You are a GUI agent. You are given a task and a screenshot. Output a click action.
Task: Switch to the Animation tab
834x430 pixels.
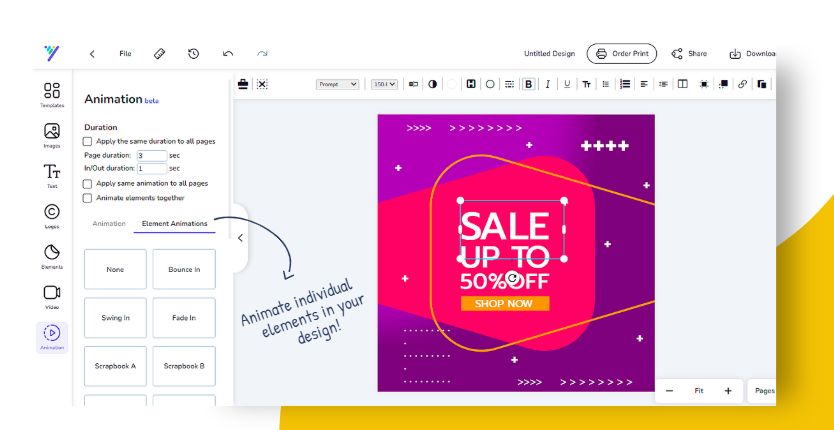[x=109, y=224]
